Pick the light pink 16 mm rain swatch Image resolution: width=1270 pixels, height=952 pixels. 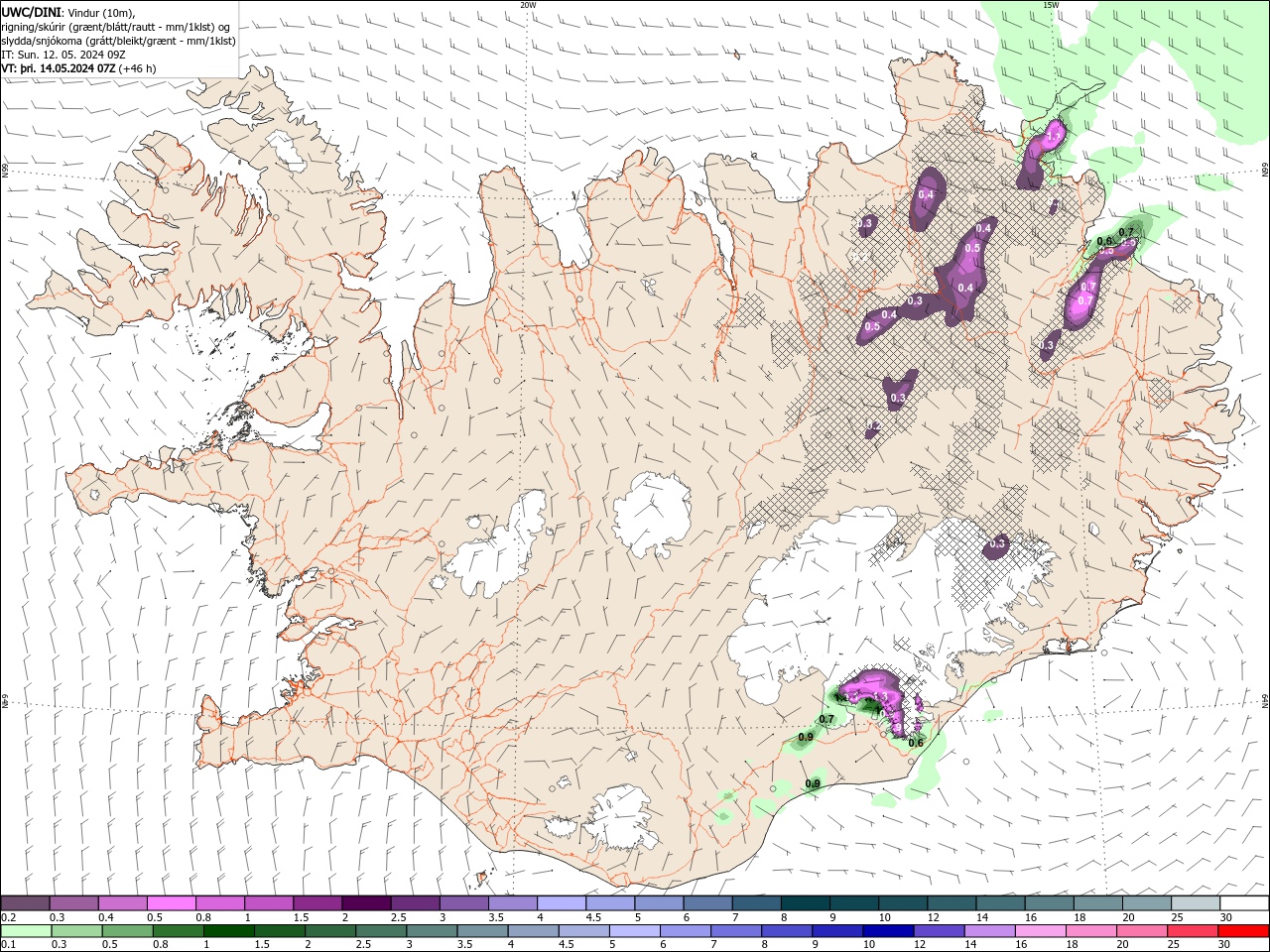pos(1041,931)
